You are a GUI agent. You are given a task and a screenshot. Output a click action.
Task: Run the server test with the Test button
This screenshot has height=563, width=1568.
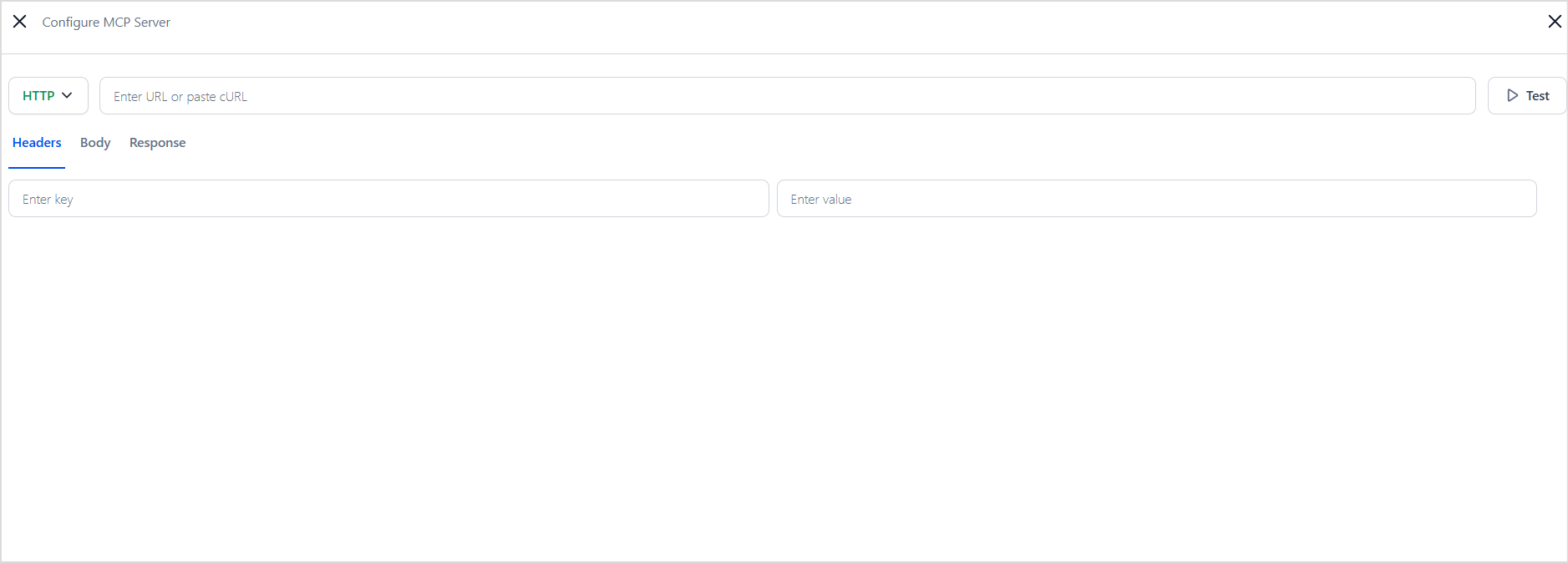pyautogui.click(x=1527, y=96)
